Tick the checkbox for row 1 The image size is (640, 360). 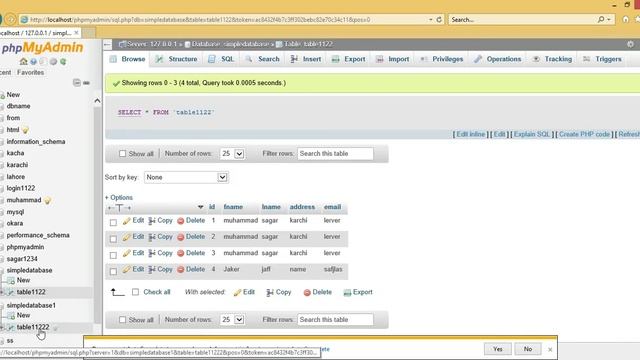[x=113, y=222]
